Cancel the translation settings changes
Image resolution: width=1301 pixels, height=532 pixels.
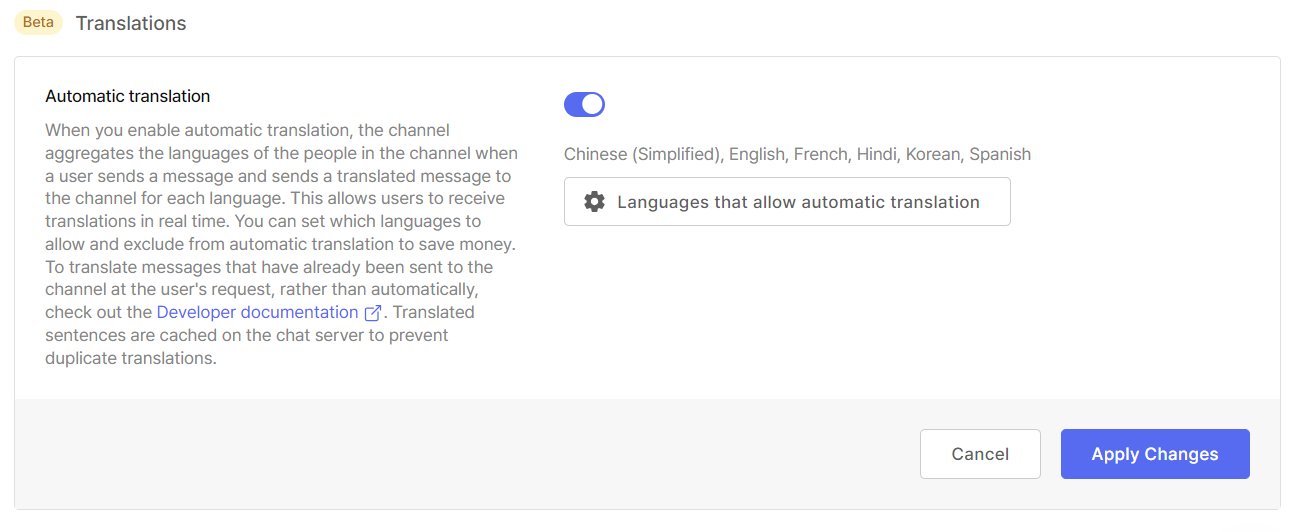[x=980, y=454]
